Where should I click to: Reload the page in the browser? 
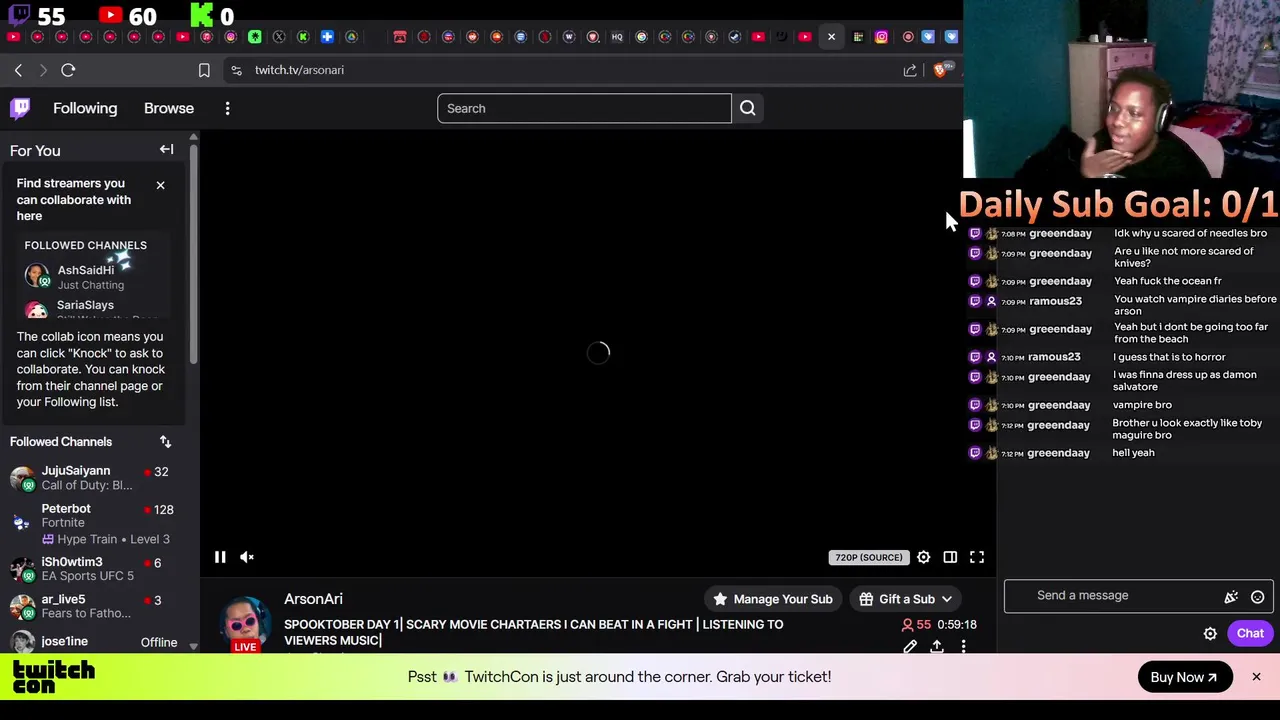pyautogui.click(x=68, y=70)
